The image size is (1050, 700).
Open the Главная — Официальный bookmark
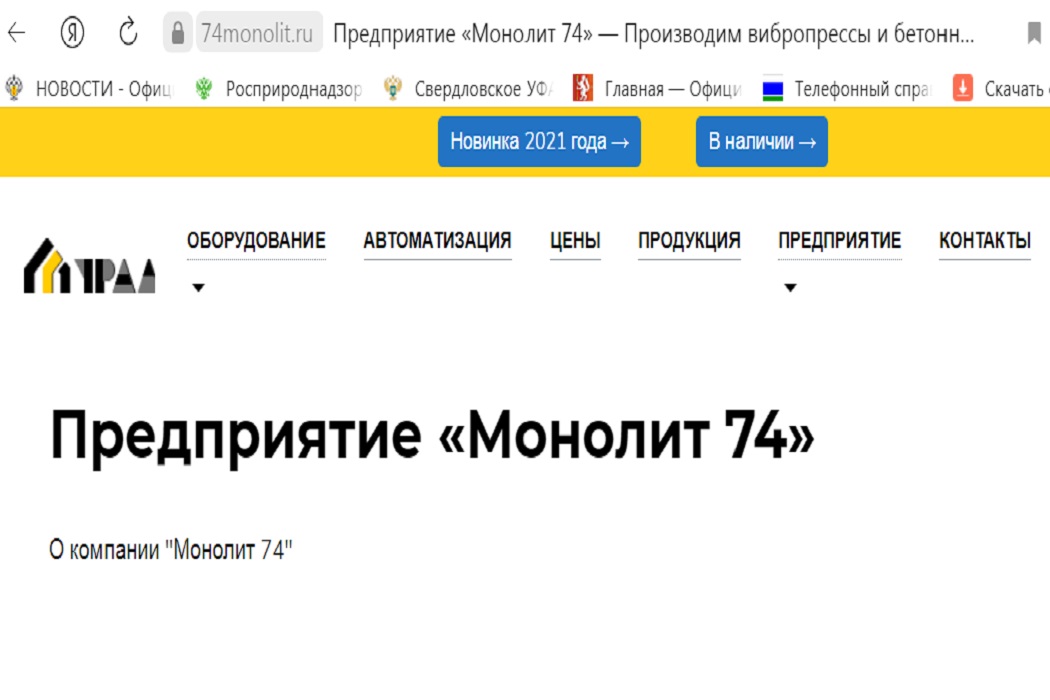coord(658,89)
